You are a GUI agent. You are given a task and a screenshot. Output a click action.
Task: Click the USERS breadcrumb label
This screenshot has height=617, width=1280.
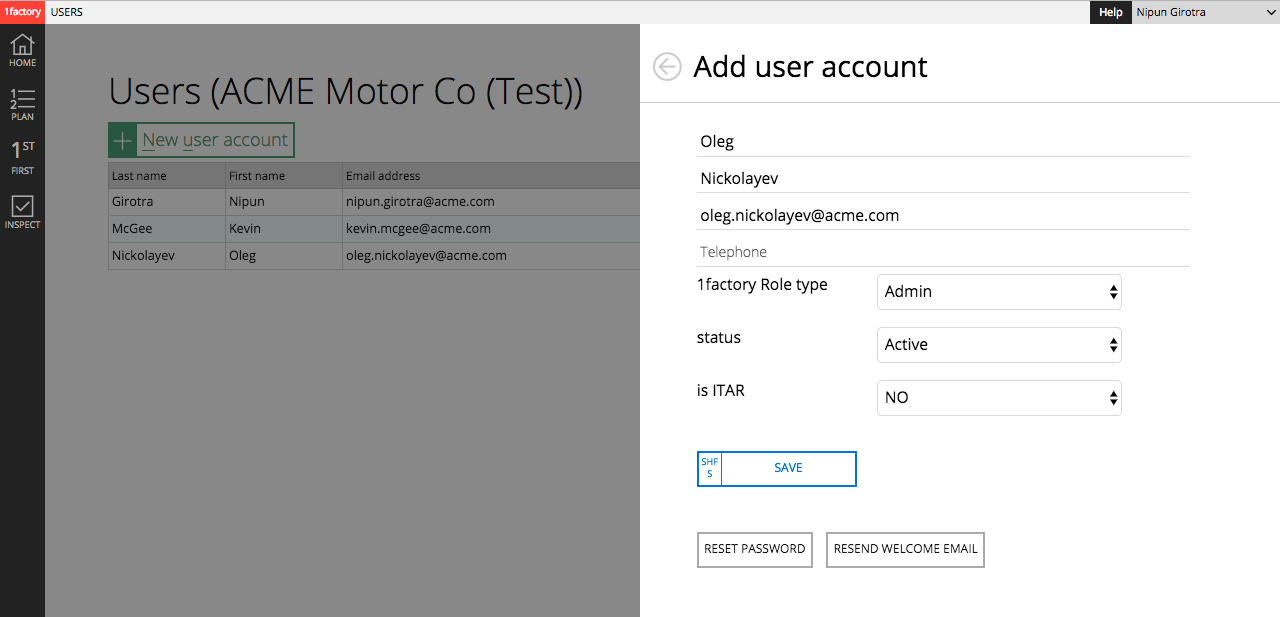pyautogui.click(x=67, y=12)
